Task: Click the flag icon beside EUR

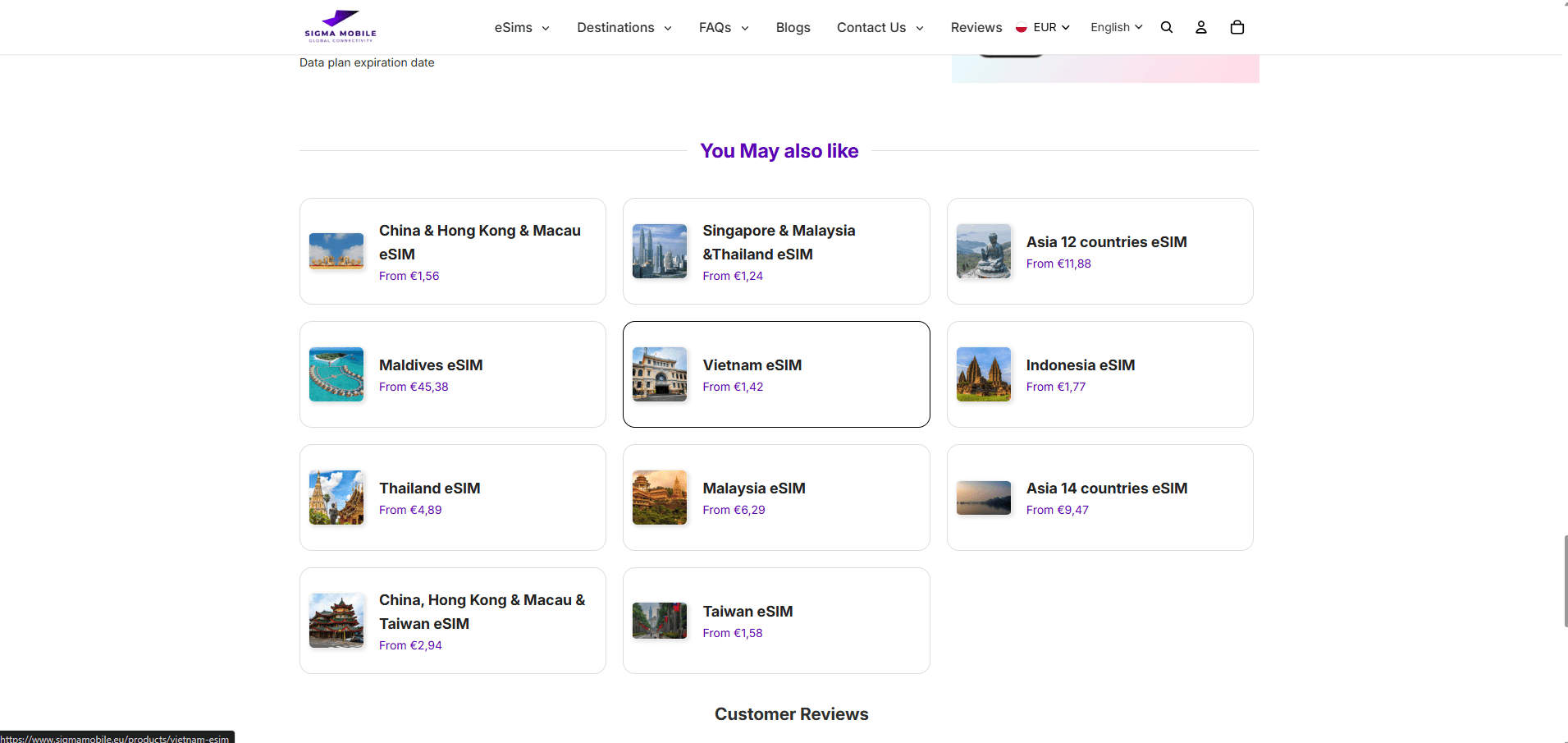Action: (x=1022, y=27)
